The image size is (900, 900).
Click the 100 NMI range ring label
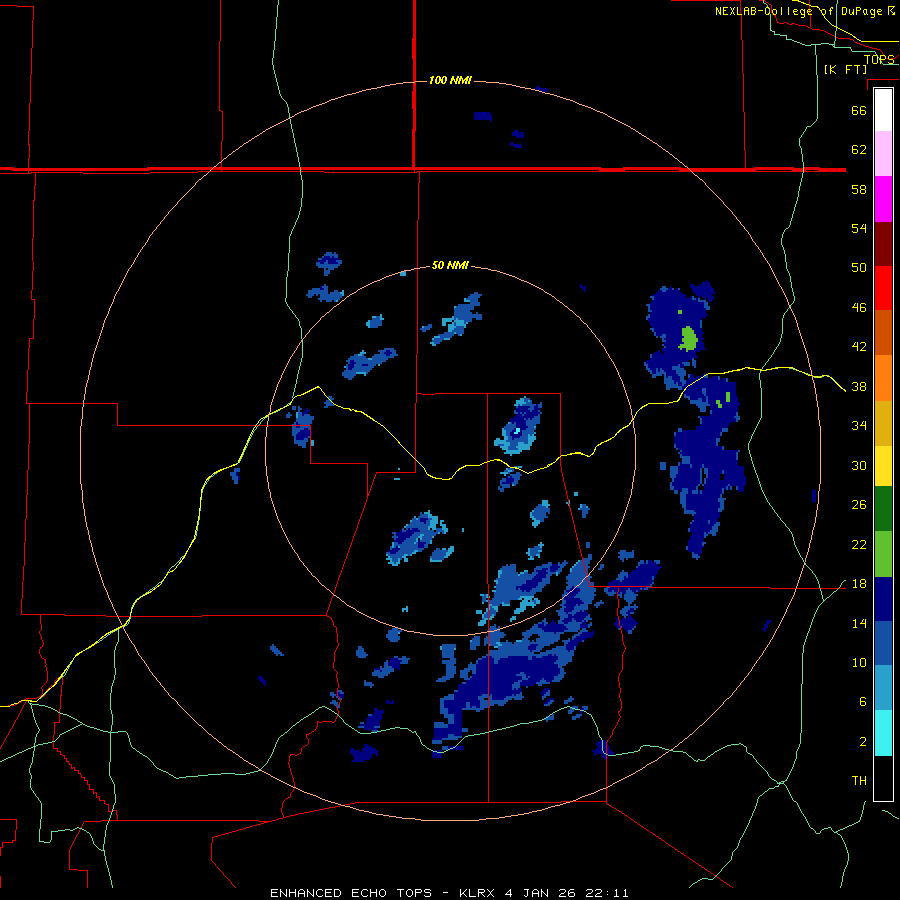click(x=450, y=80)
